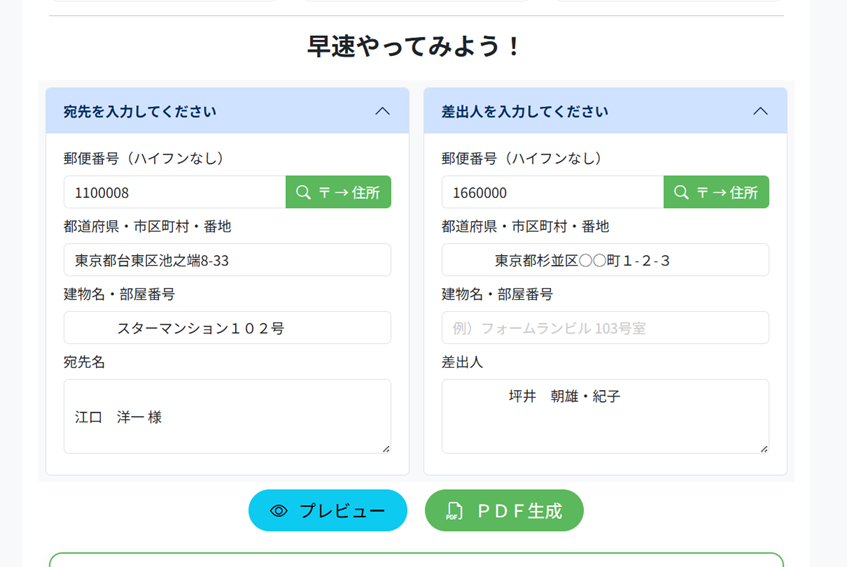Click the magnifier icon in sender postal lookup
The width and height of the screenshot is (847, 567).
[681, 192]
